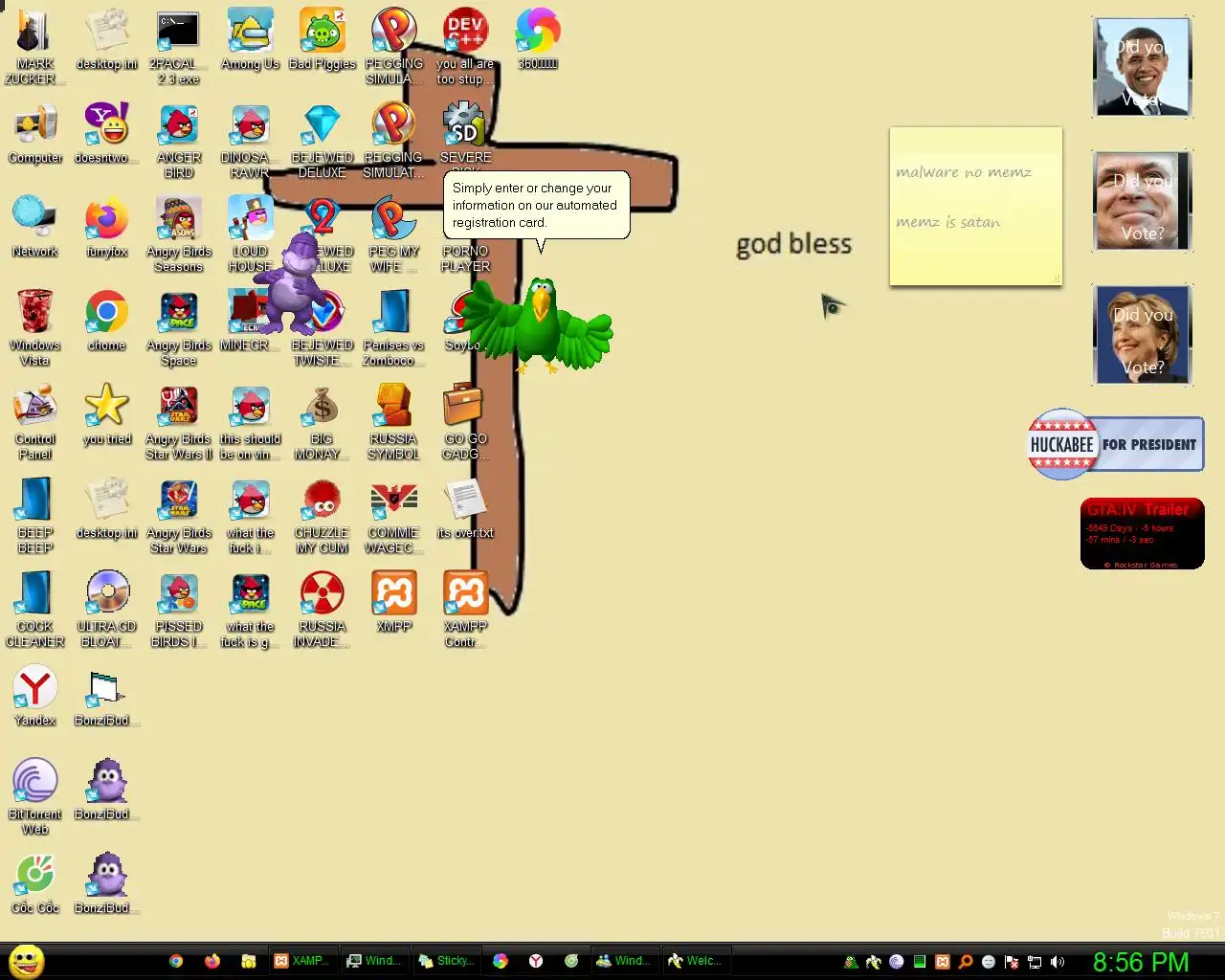1225x980 pixels.
Task: Open the LOUD HOUSE desktop icon
Action: click(250, 234)
